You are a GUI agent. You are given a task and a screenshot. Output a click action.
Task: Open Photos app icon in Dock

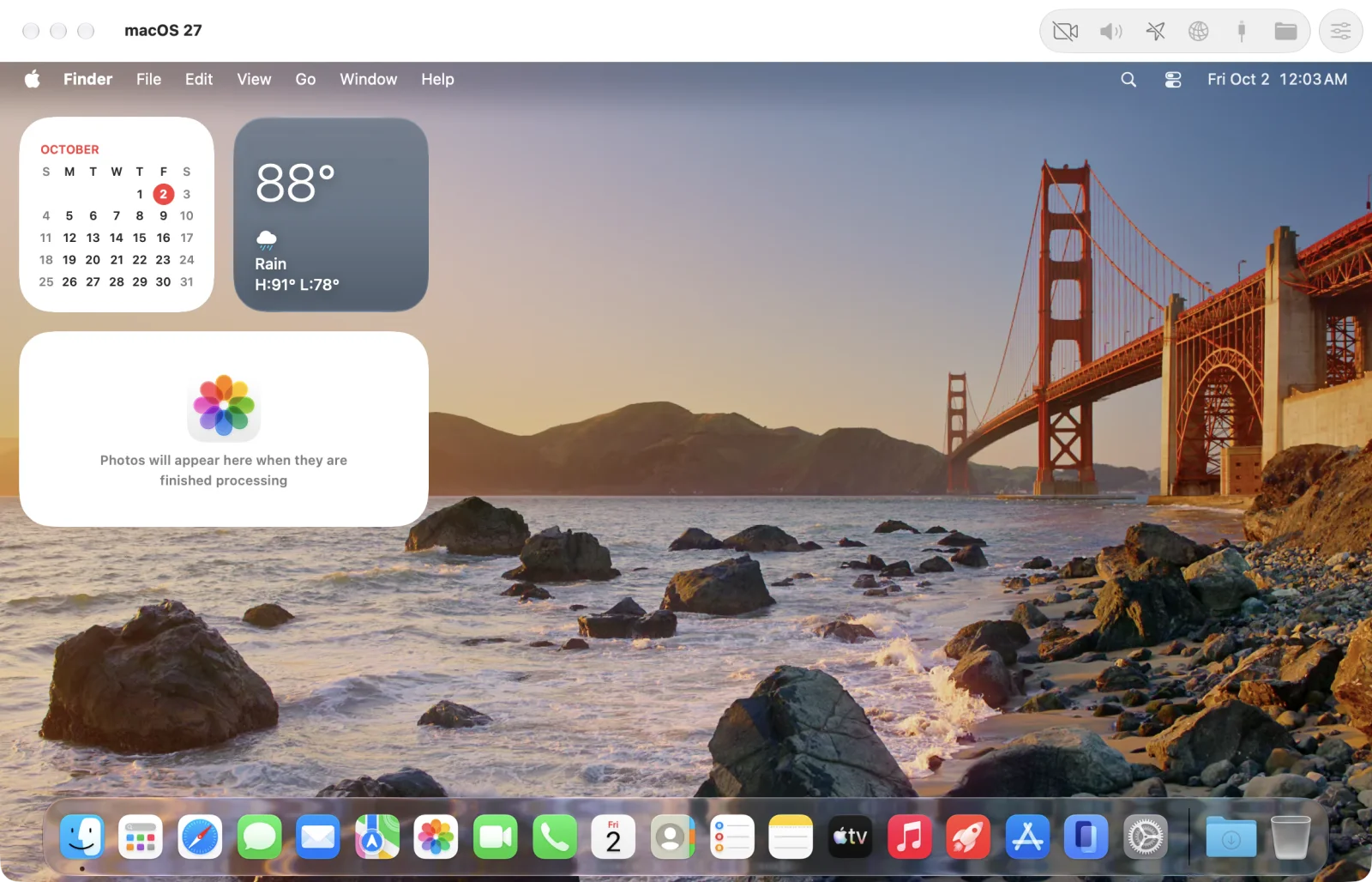pos(436,837)
